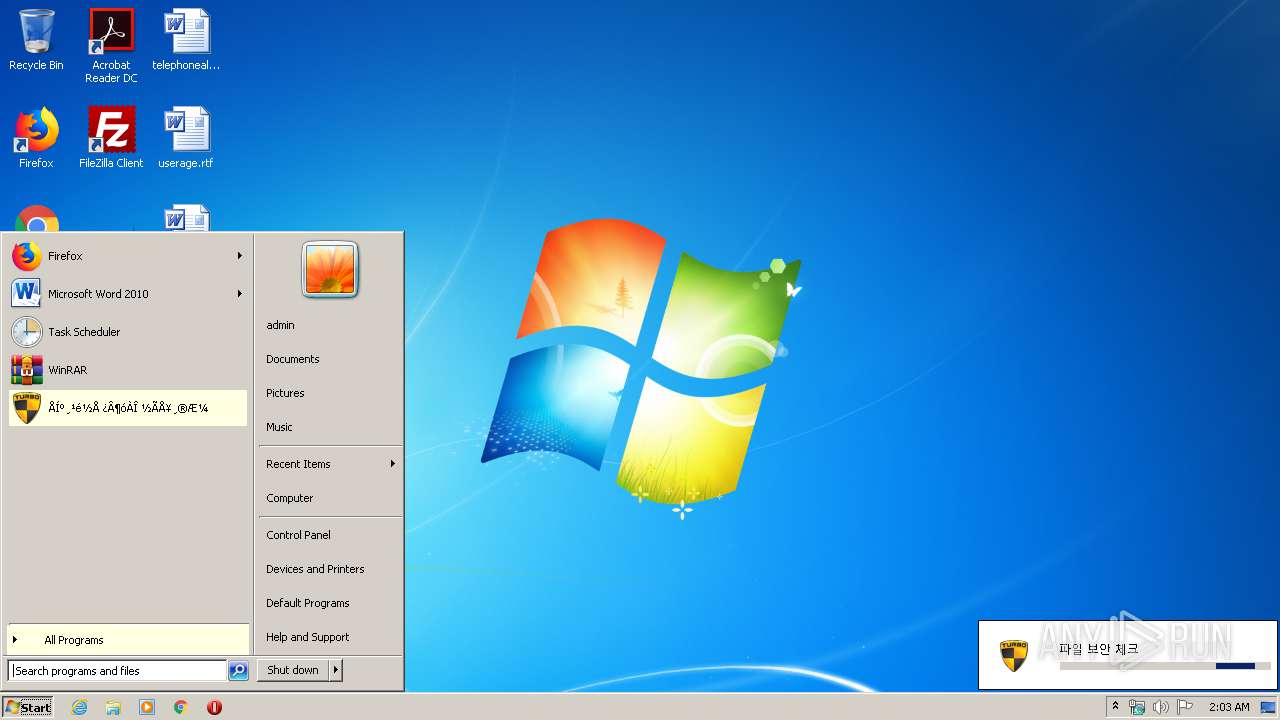Image resolution: width=1280 pixels, height=720 pixels.
Task: Open Windows Media Player taskbar icon
Action: 147,707
